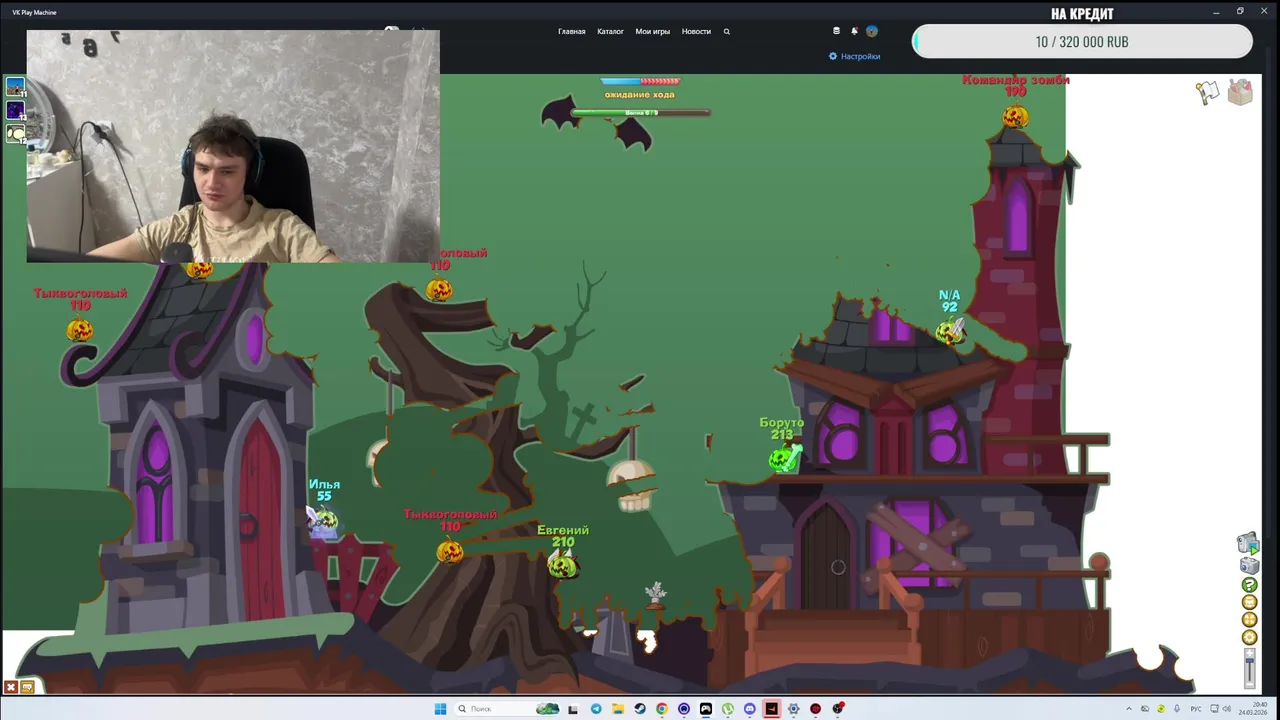Select the player avatar thumbnail numbered 11

[x=15, y=87]
